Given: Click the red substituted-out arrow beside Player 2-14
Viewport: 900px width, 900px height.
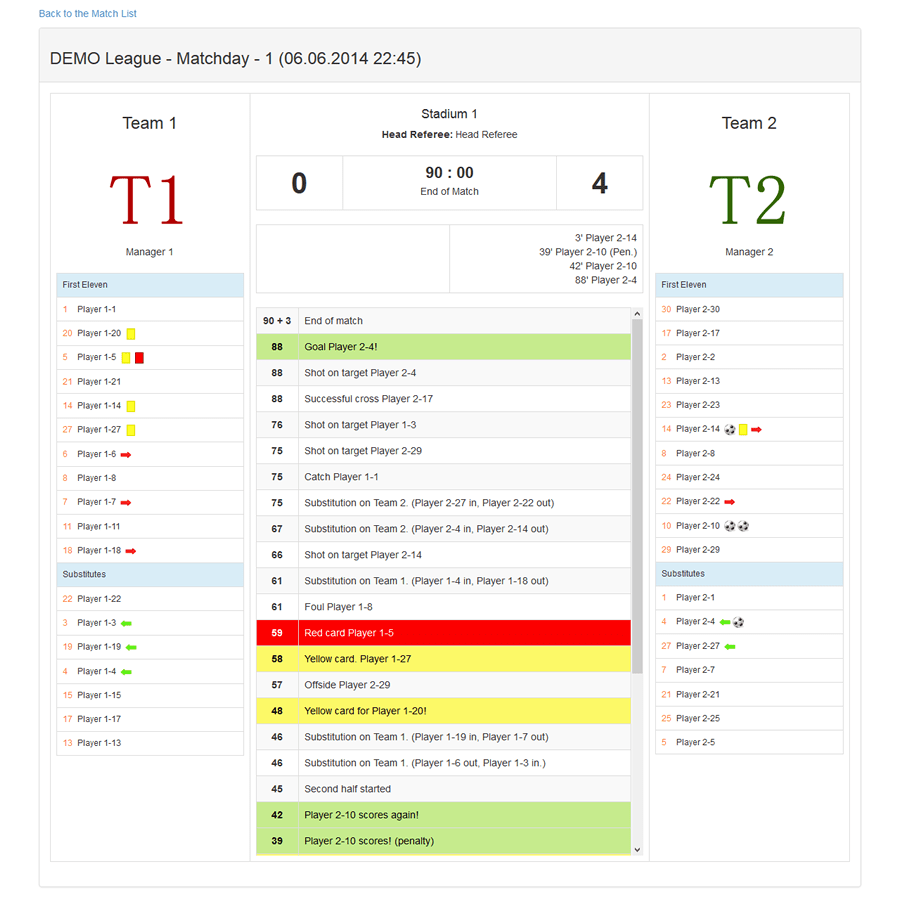Looking at the screenshot, I should tap(757, 429).
